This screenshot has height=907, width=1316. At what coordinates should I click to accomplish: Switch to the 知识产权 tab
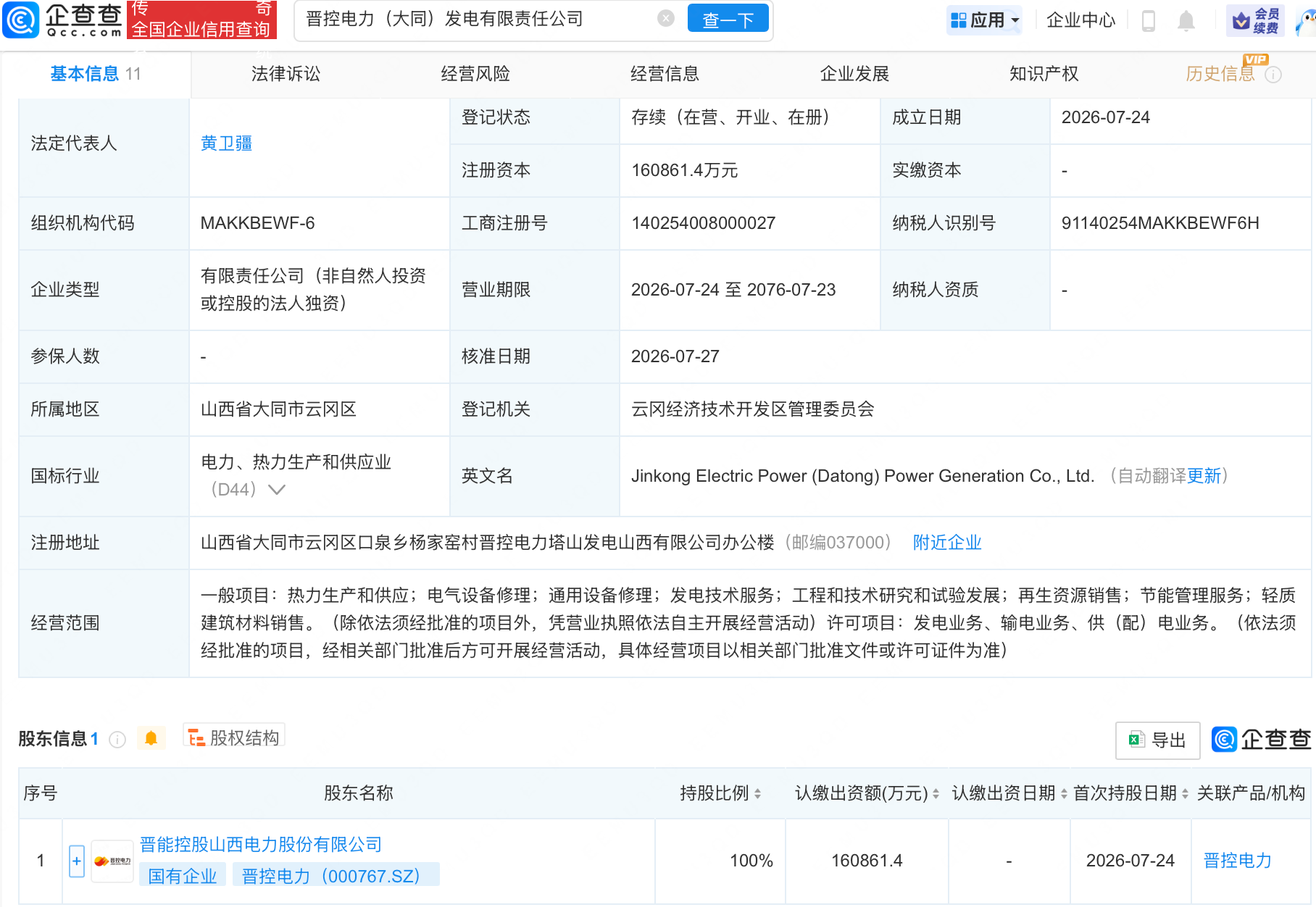pos(1044,74)
